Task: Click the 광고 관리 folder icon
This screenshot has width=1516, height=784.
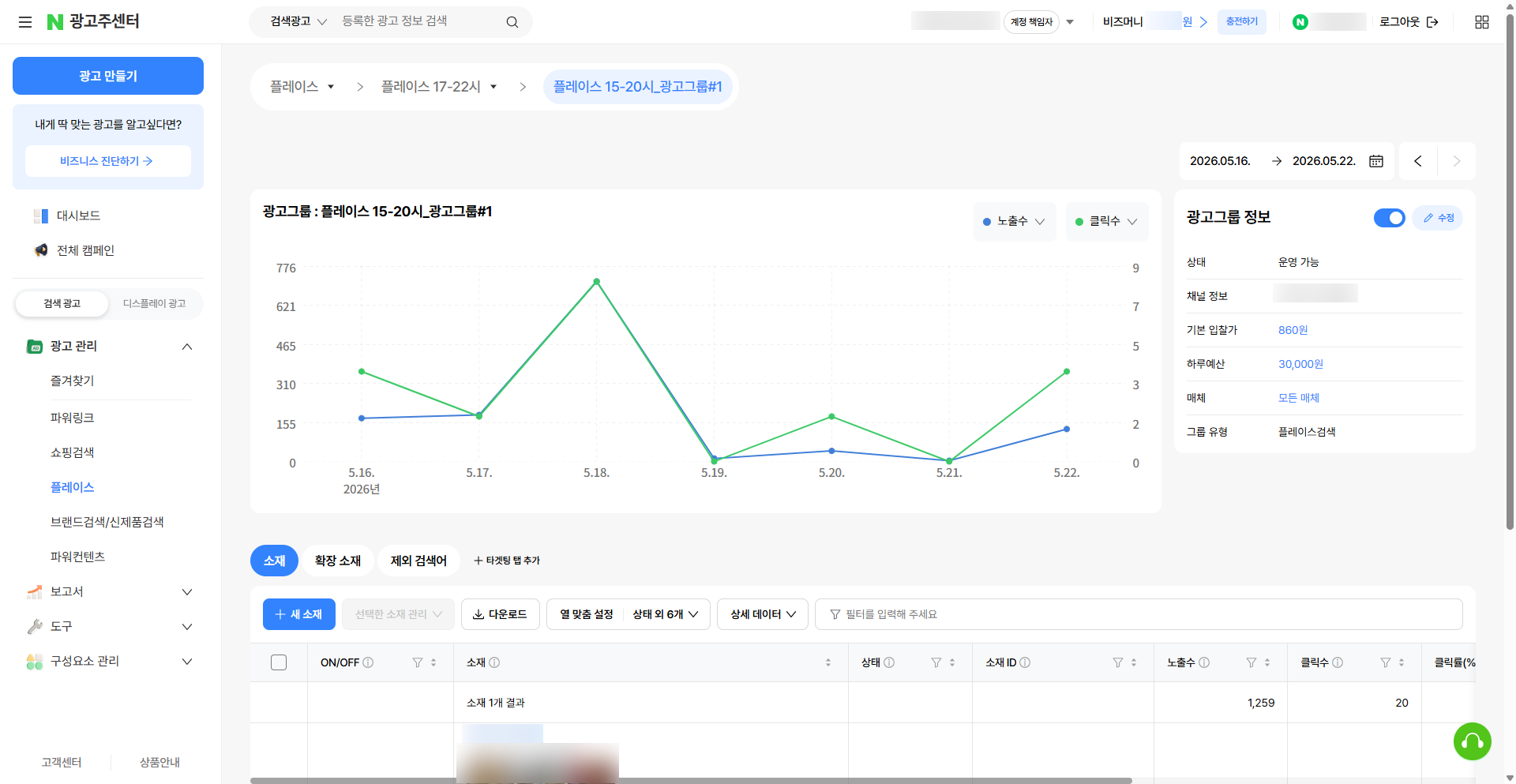Action: [x=35, y=346]
